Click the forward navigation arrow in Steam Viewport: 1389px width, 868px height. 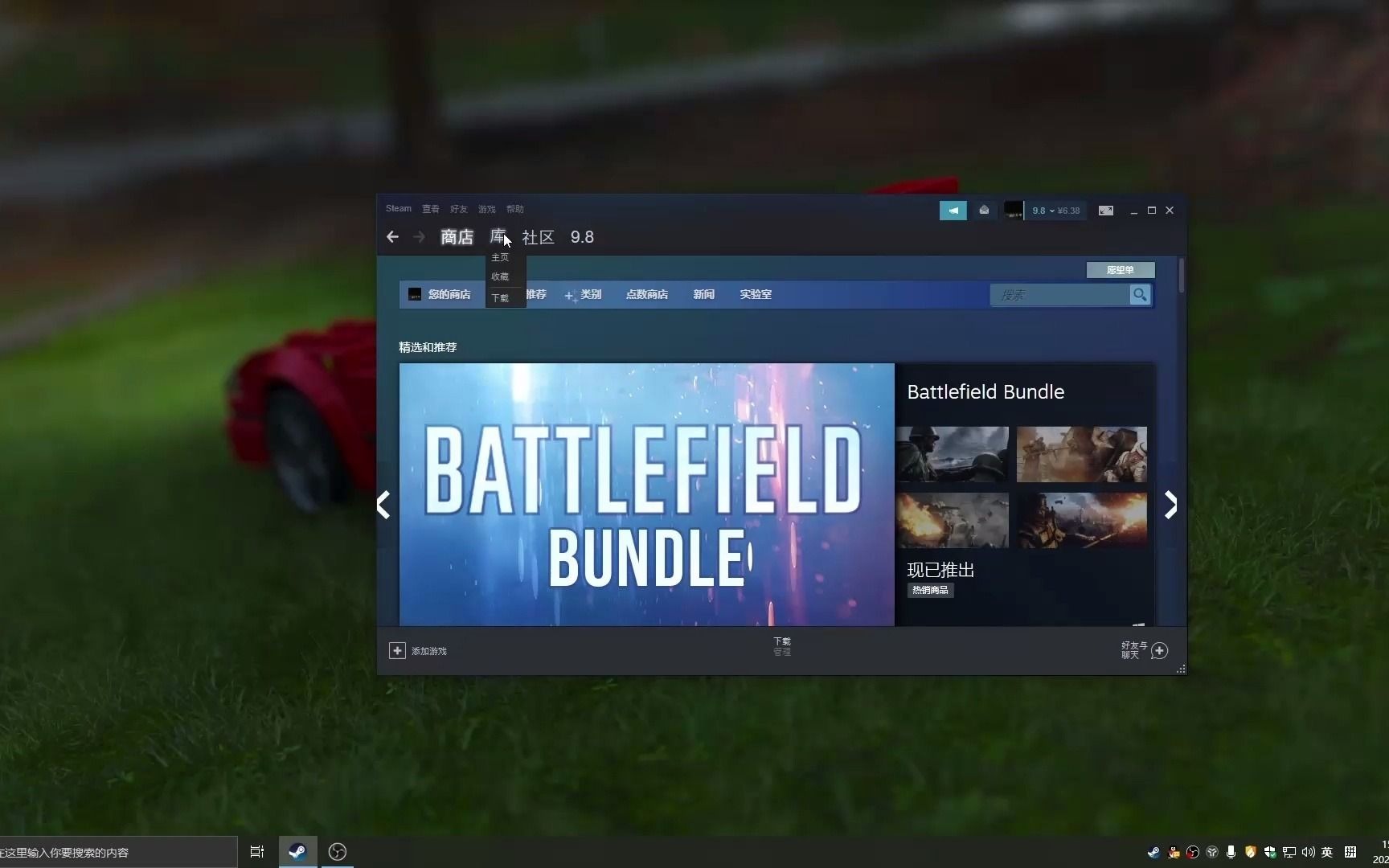pos(419,237)
